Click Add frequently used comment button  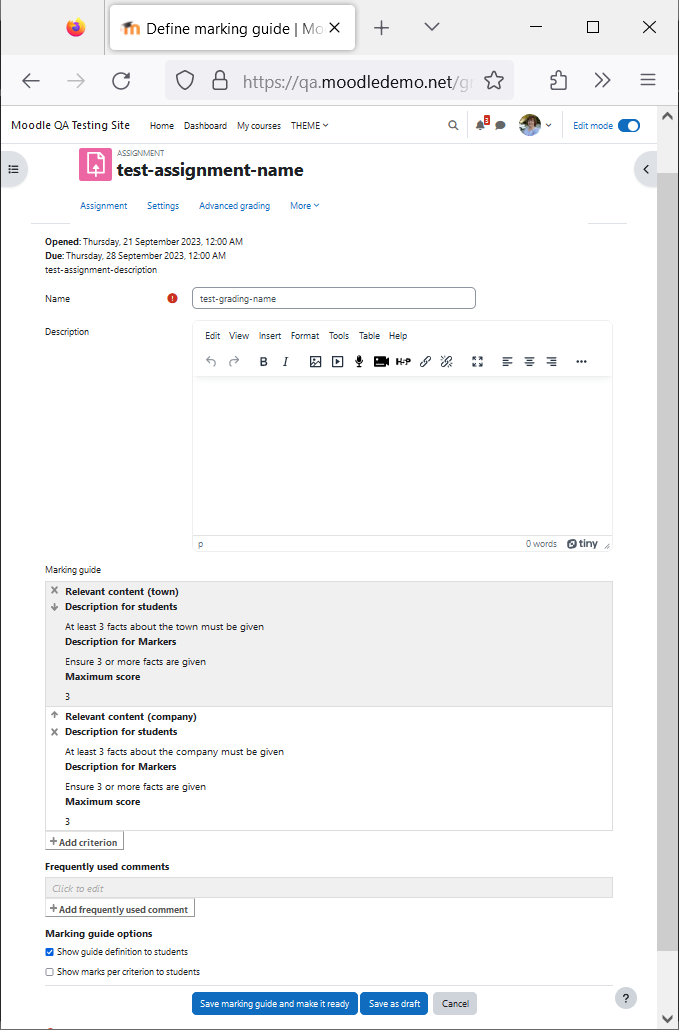point(120,909)
